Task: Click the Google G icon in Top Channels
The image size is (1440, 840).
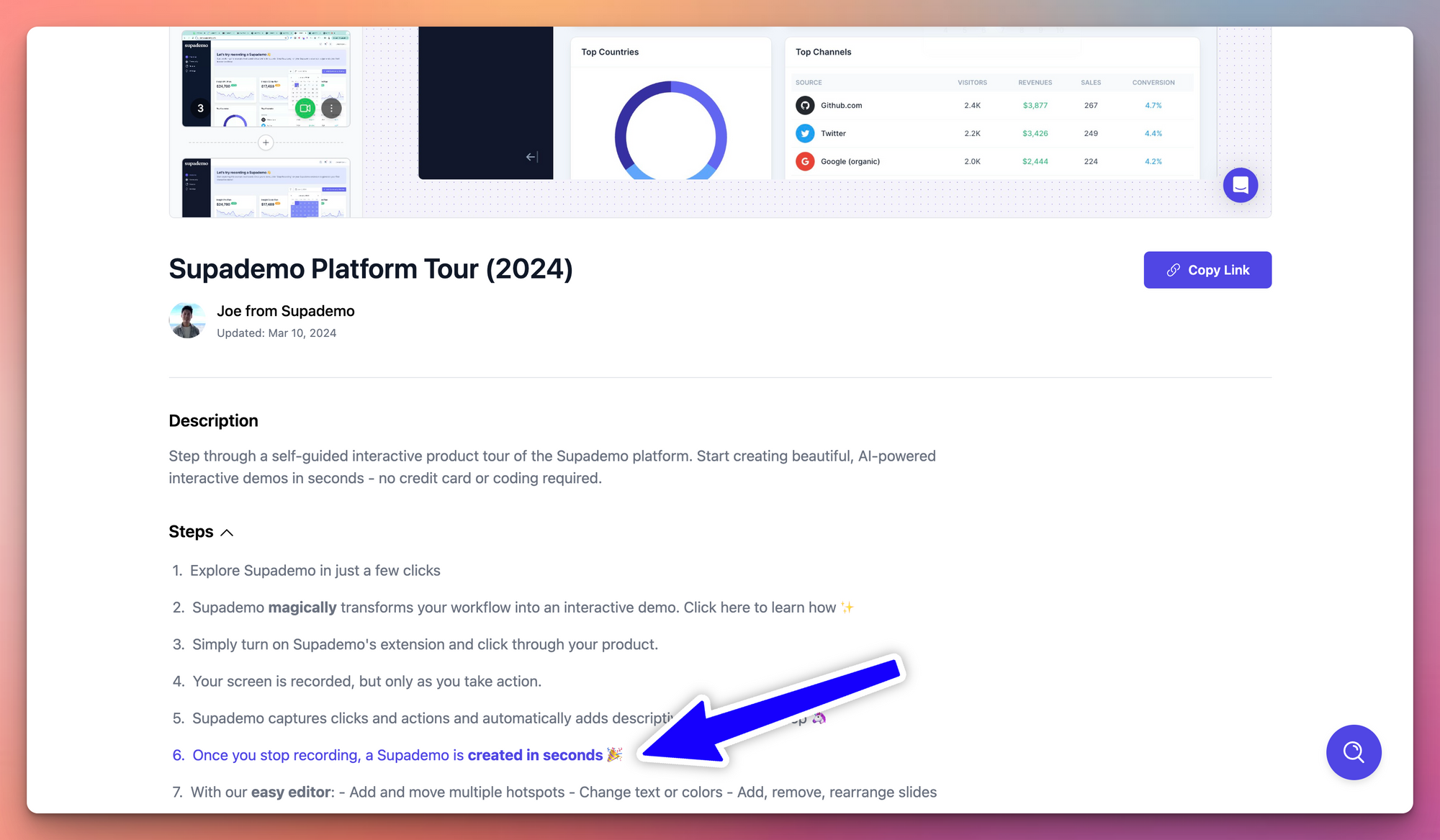Action: pos(805,161)
